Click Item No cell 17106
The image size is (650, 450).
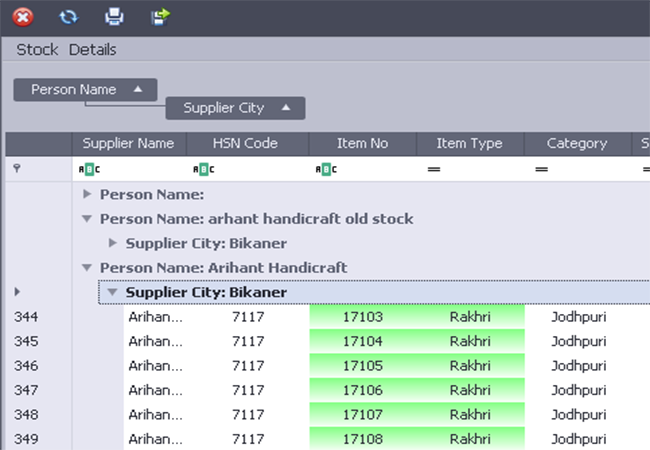point(363,390)
